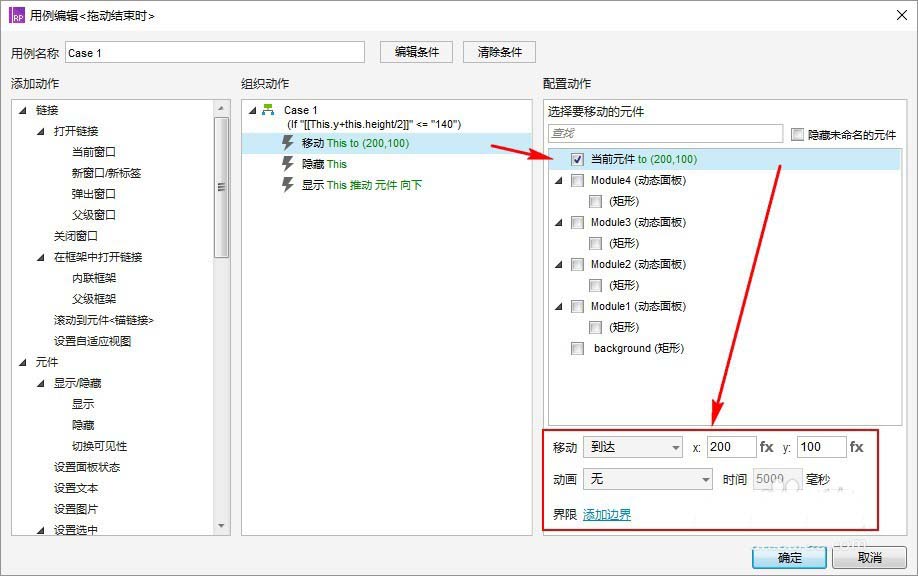Open the 动画 无 dropdown

click(x=648, y=479)
